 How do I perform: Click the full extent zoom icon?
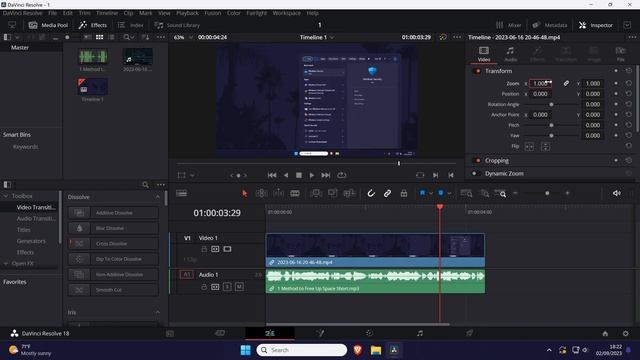coord(466,193)
